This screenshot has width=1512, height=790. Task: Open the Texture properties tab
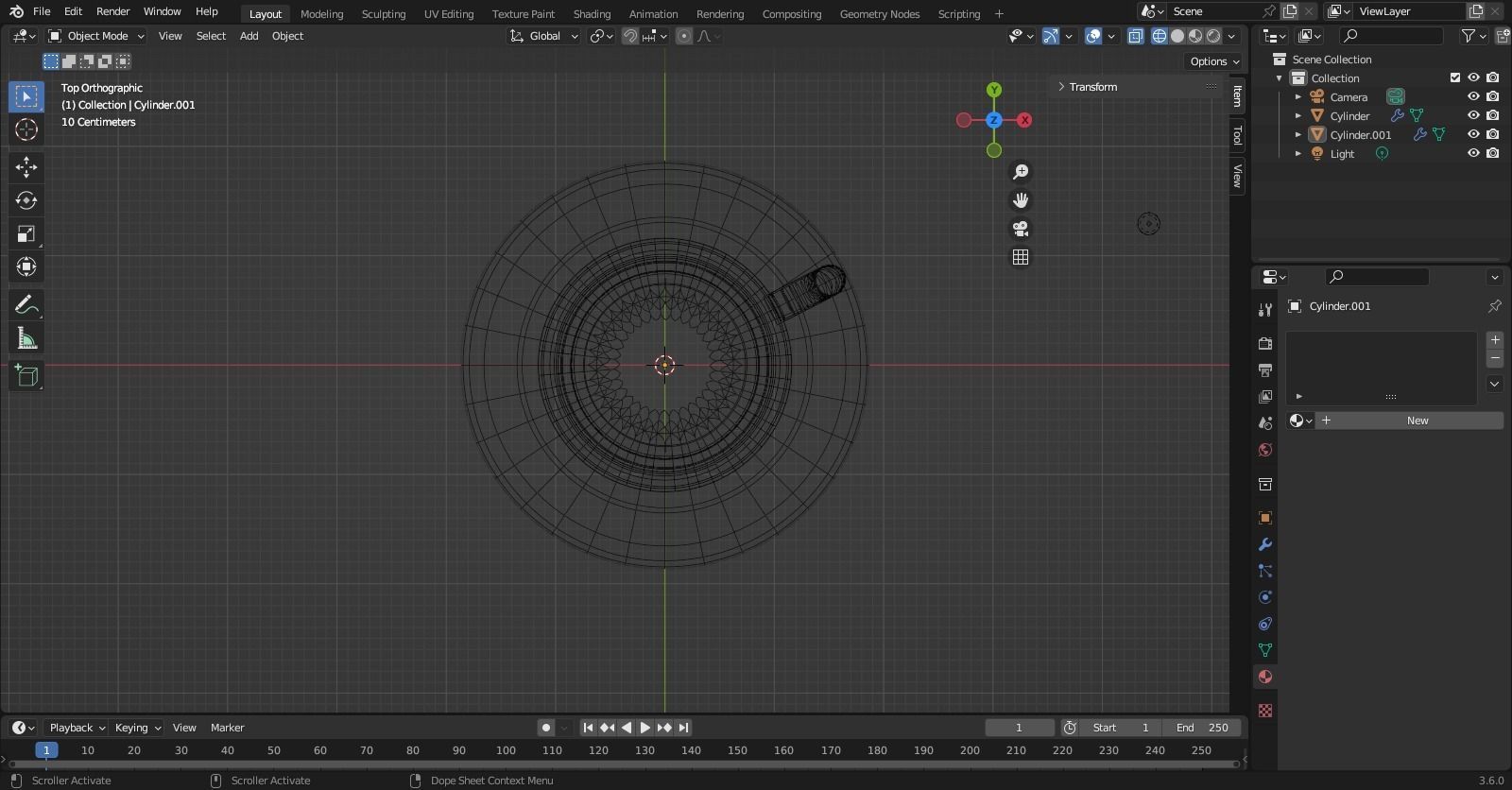point(1265,711)
